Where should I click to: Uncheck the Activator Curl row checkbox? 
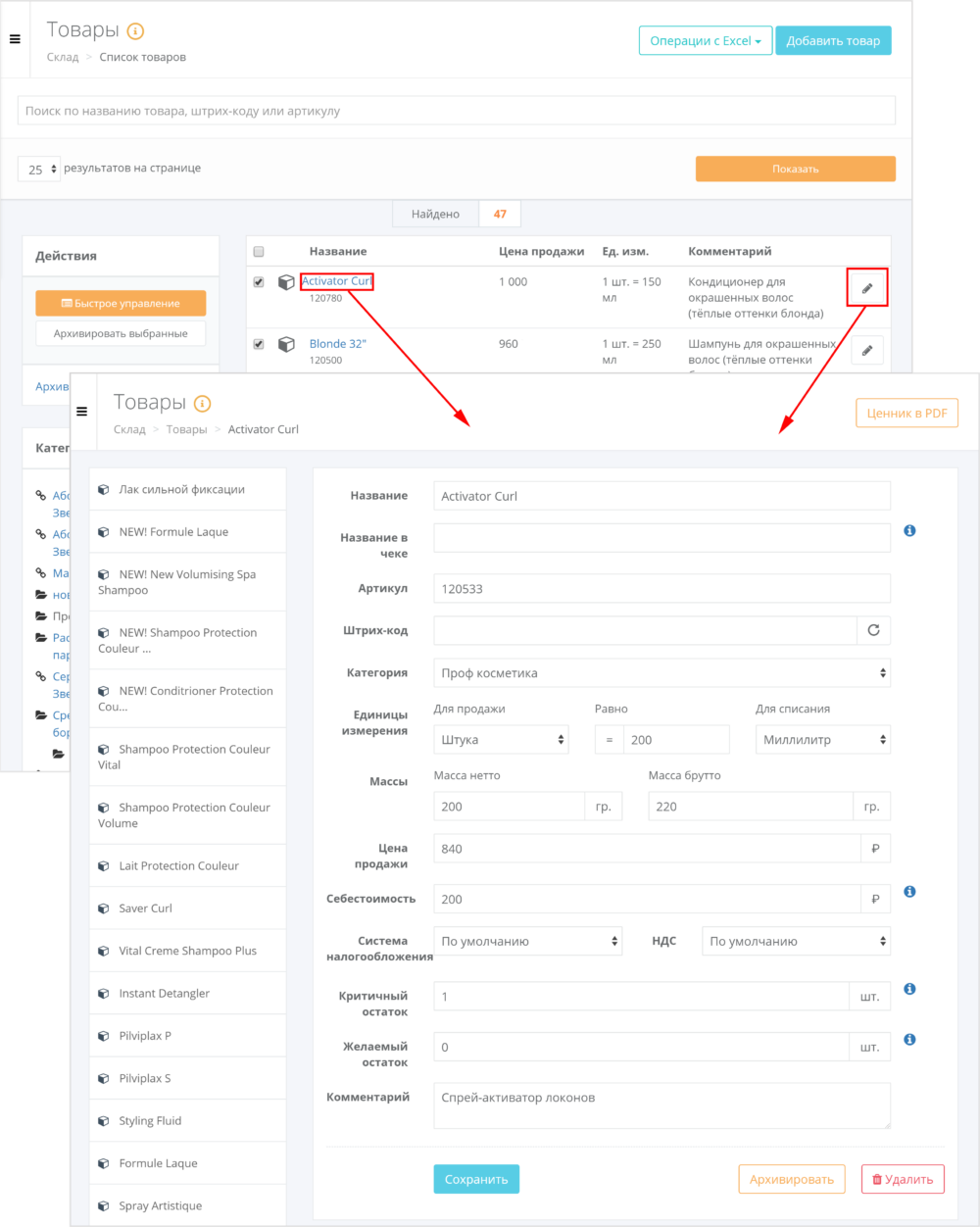[259, 282]
